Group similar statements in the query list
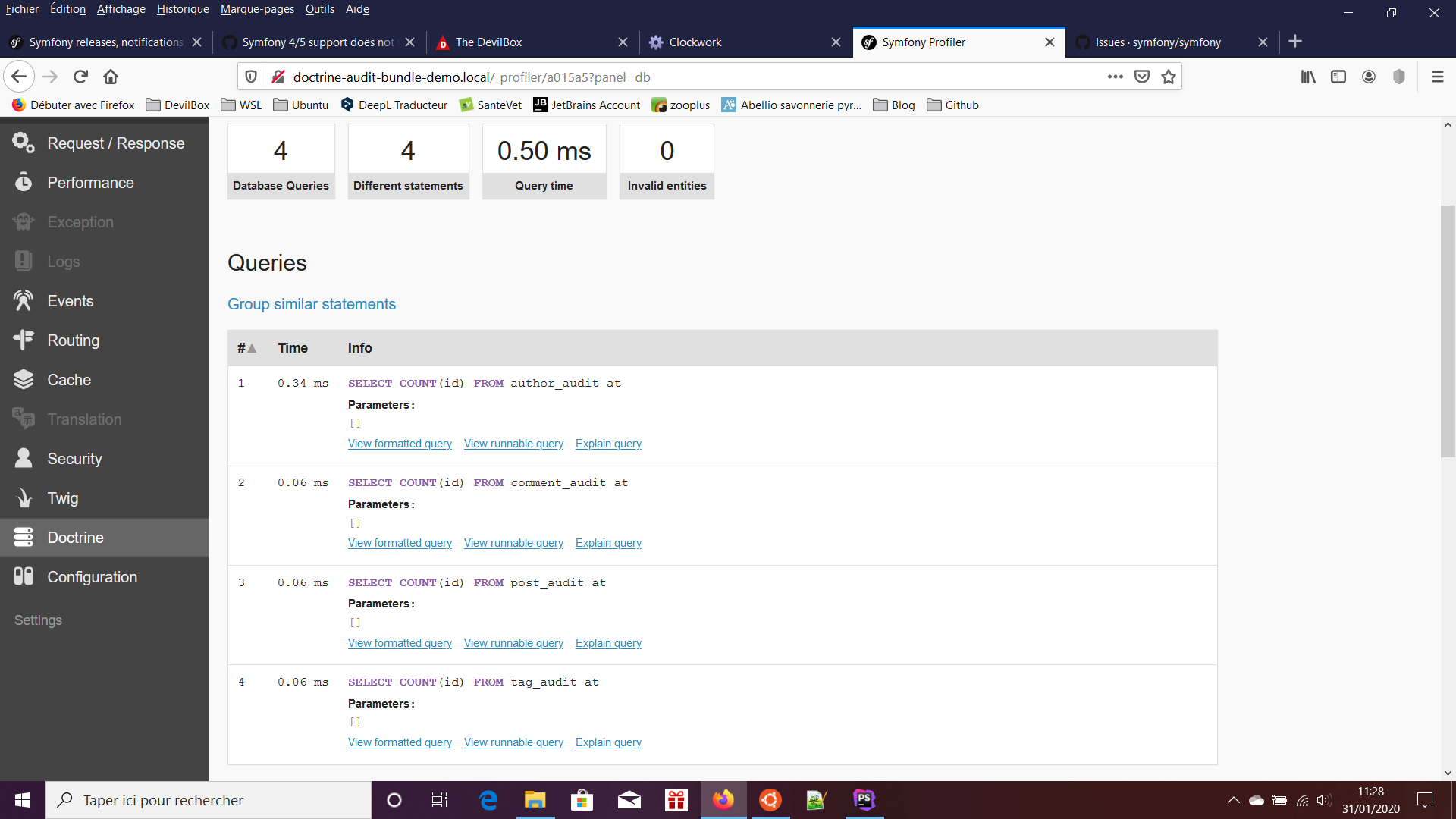Image resolution: width=1456 pixels, height=819 pixels. tap(311, 303)
